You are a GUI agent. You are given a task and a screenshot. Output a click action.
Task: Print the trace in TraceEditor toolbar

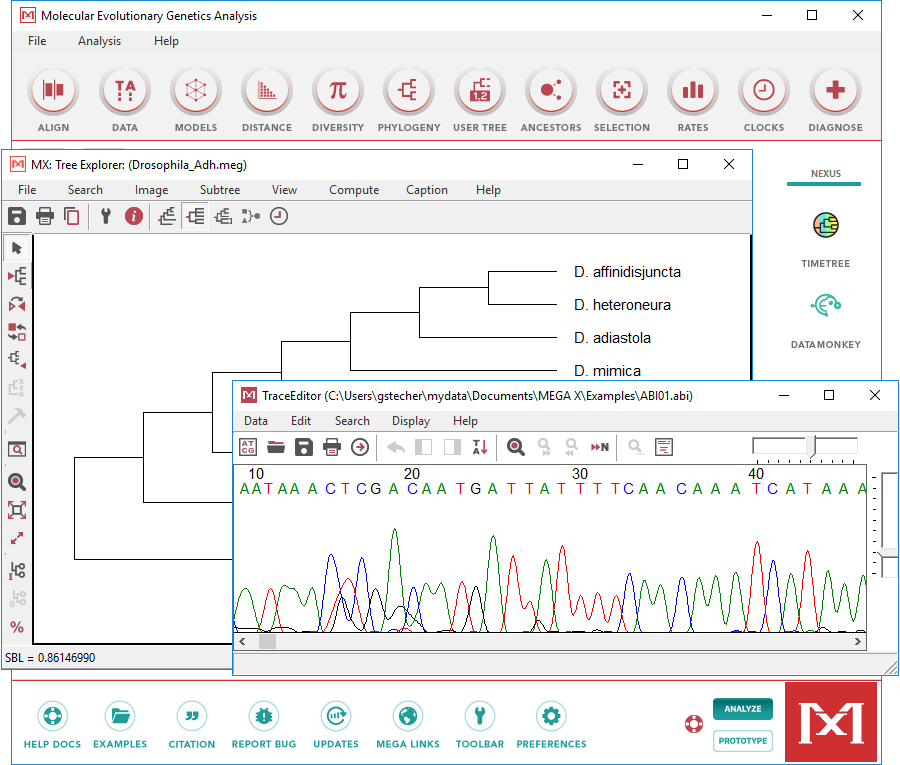click(332, 447)
